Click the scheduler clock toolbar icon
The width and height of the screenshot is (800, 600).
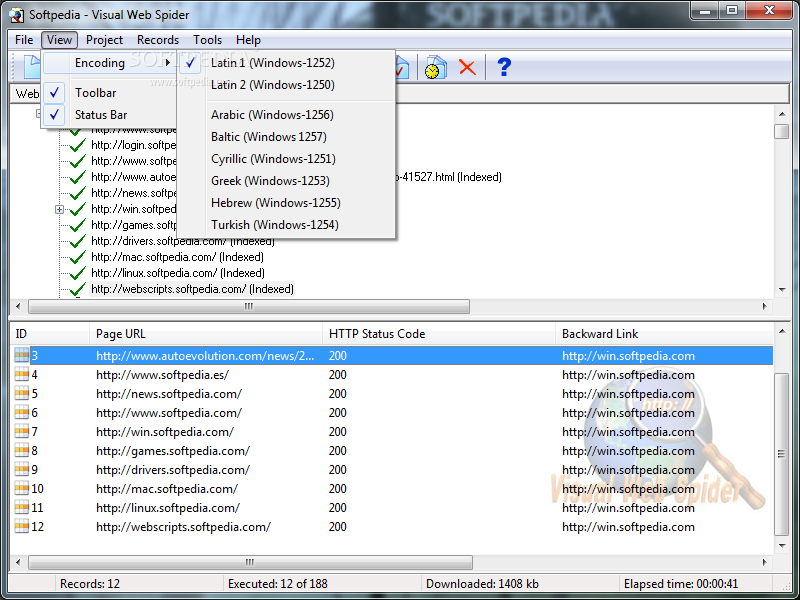[435, 67]
